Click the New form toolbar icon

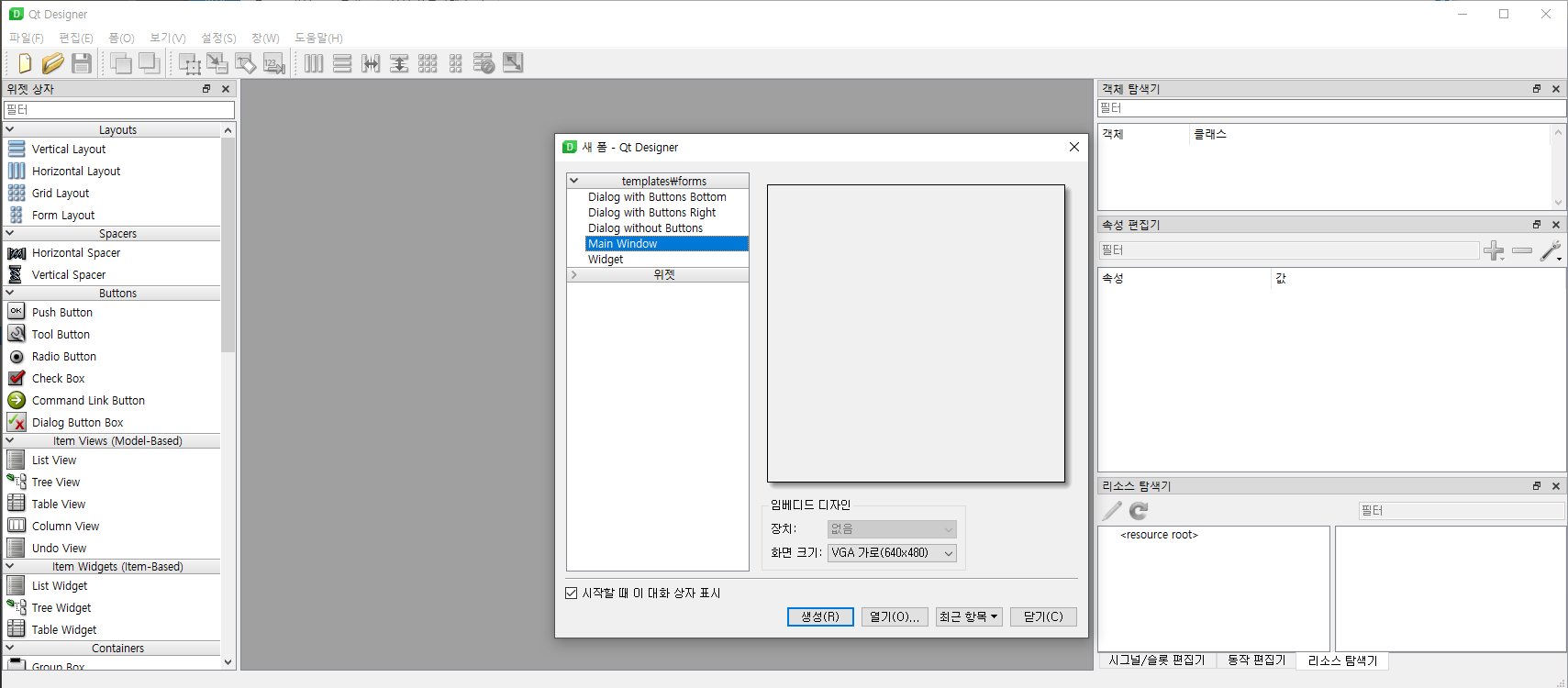point(25,63)
